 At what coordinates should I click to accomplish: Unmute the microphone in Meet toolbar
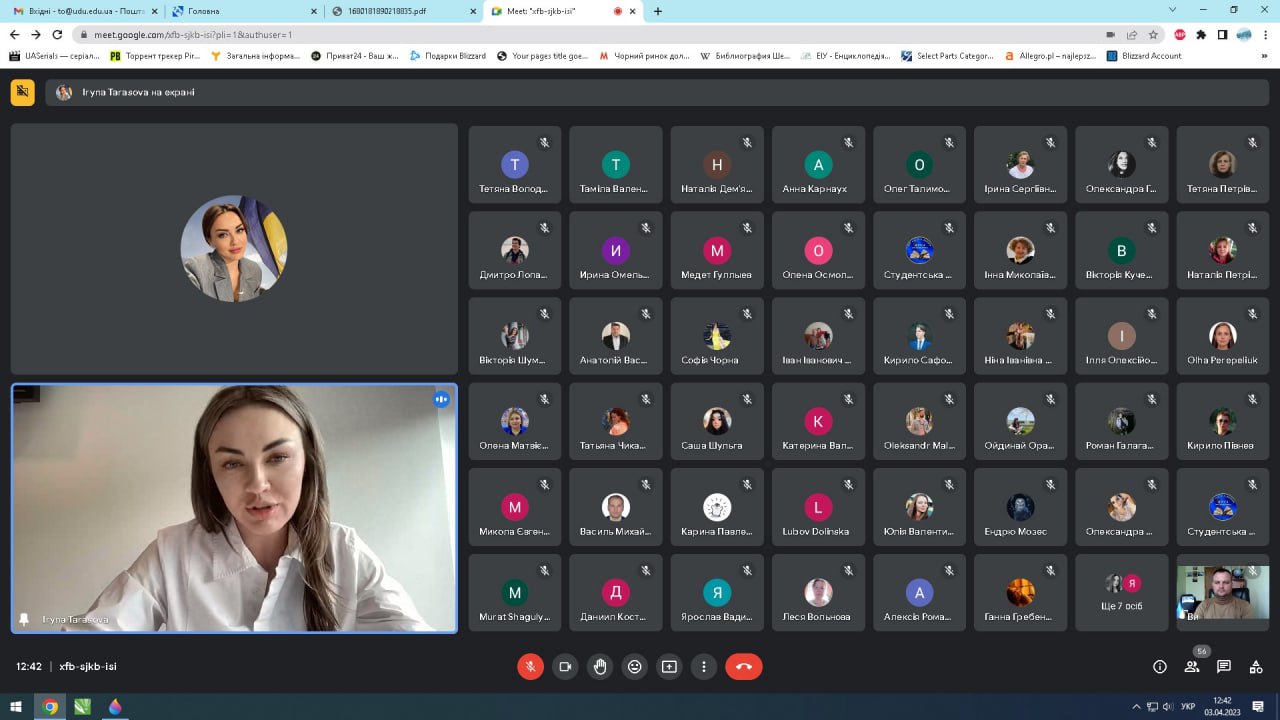coord(530,667)
